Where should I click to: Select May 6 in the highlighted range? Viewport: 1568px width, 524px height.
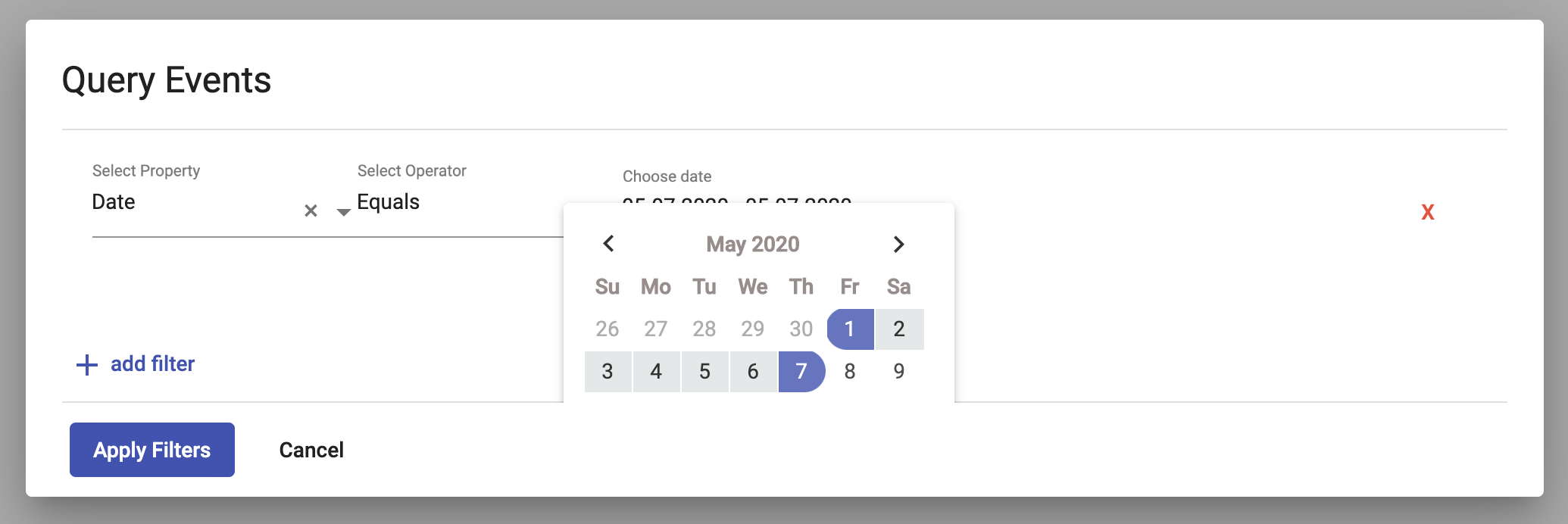(x=753, y=371)
